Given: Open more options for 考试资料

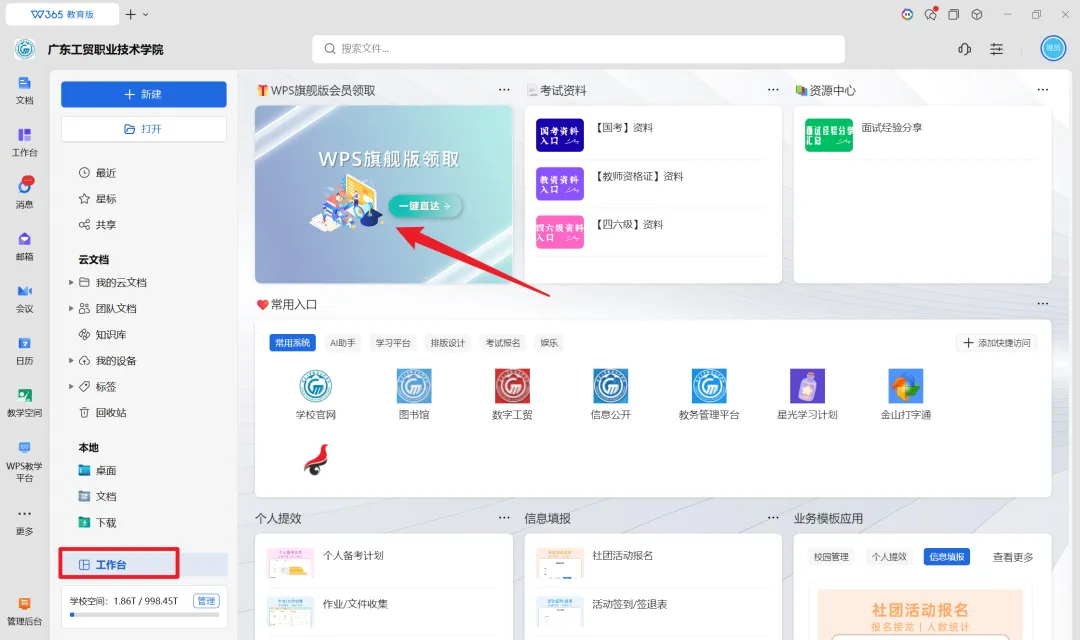Looking at the screenshot, I should pyautogui.click(x=773, y=90).
